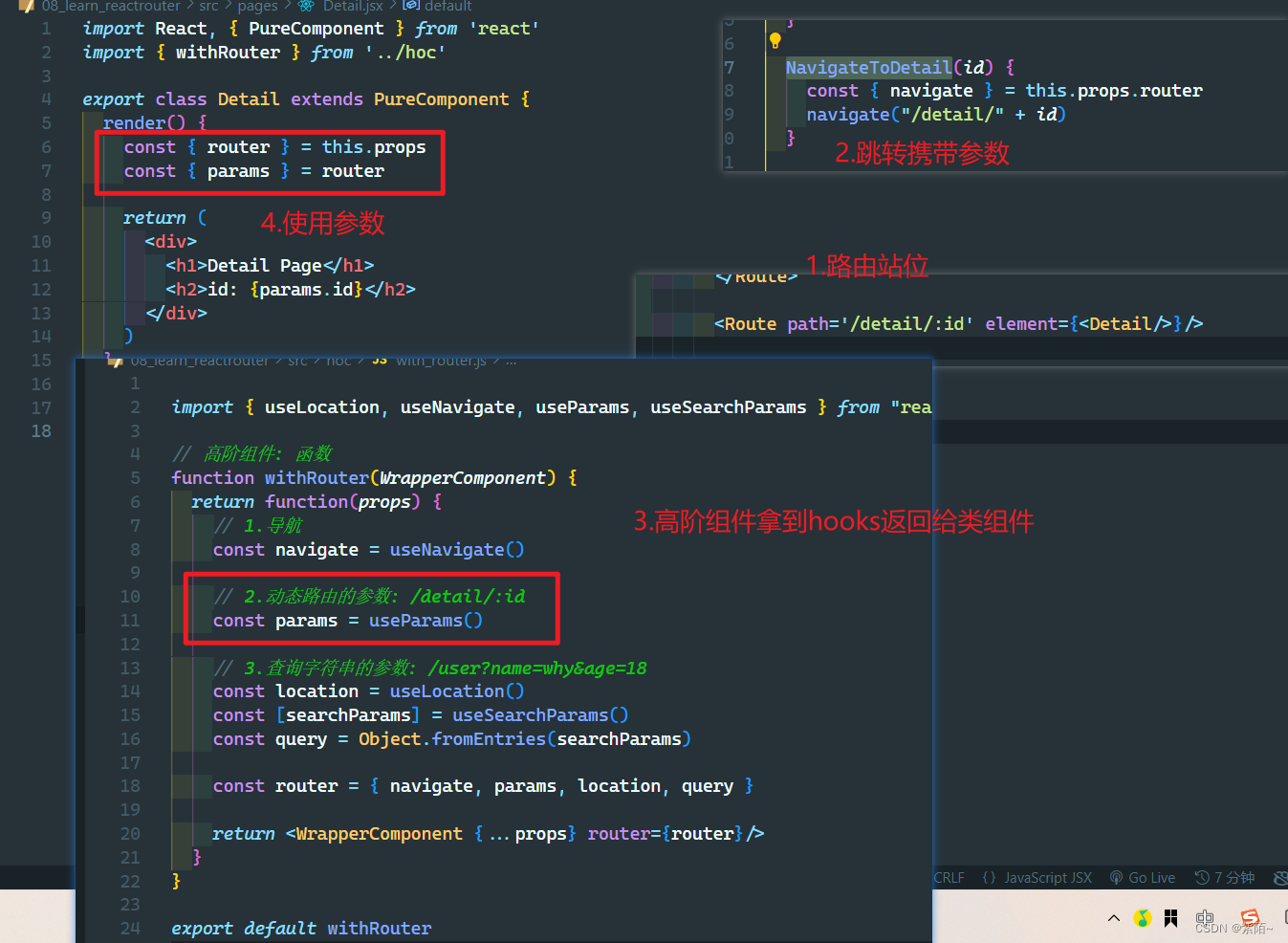
Task: Click the Detail class name after 'export class'
Action: pyautogui.click(x=249, y=99)
